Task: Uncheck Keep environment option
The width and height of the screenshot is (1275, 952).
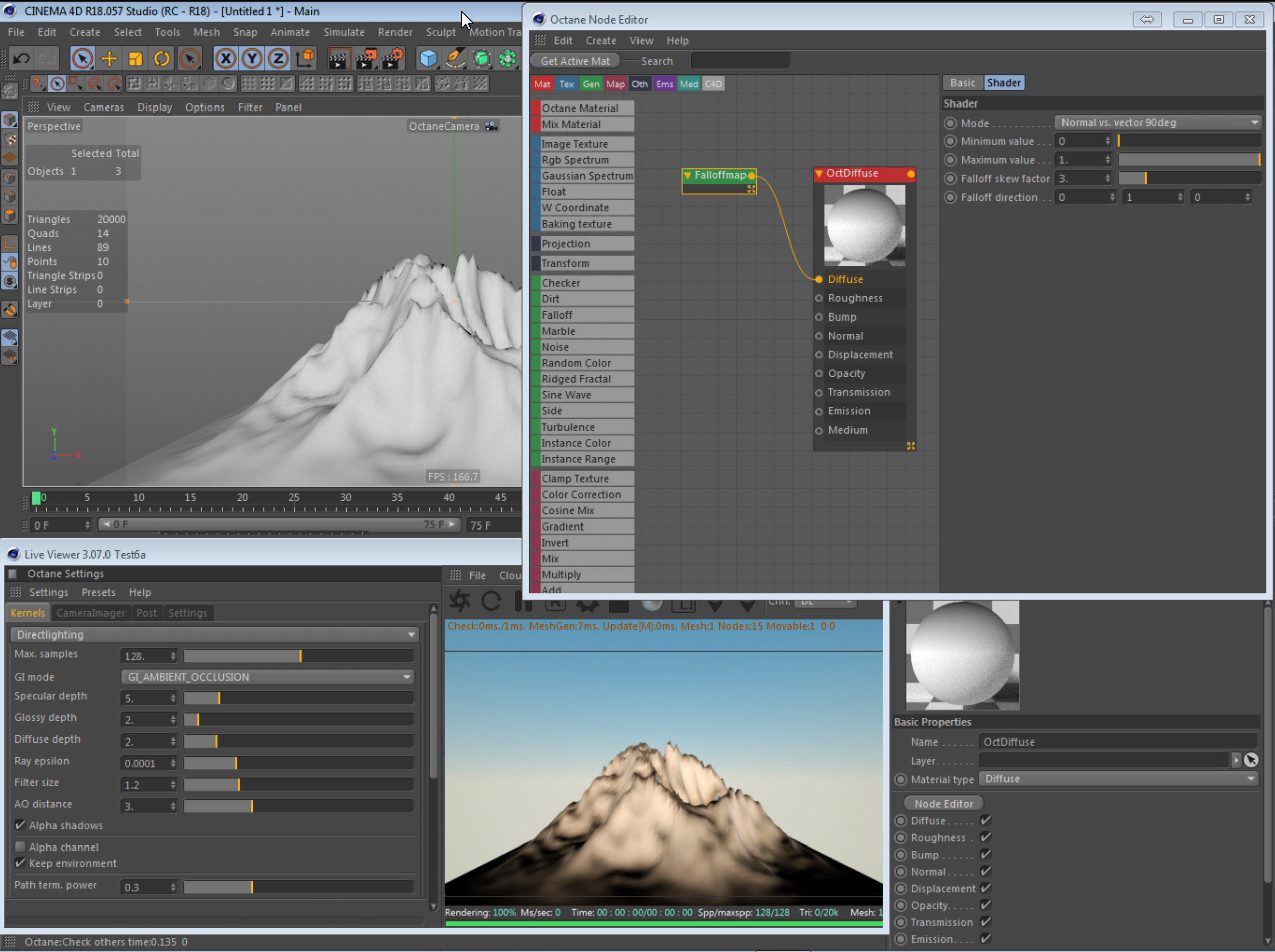Action: pos(20,863)
